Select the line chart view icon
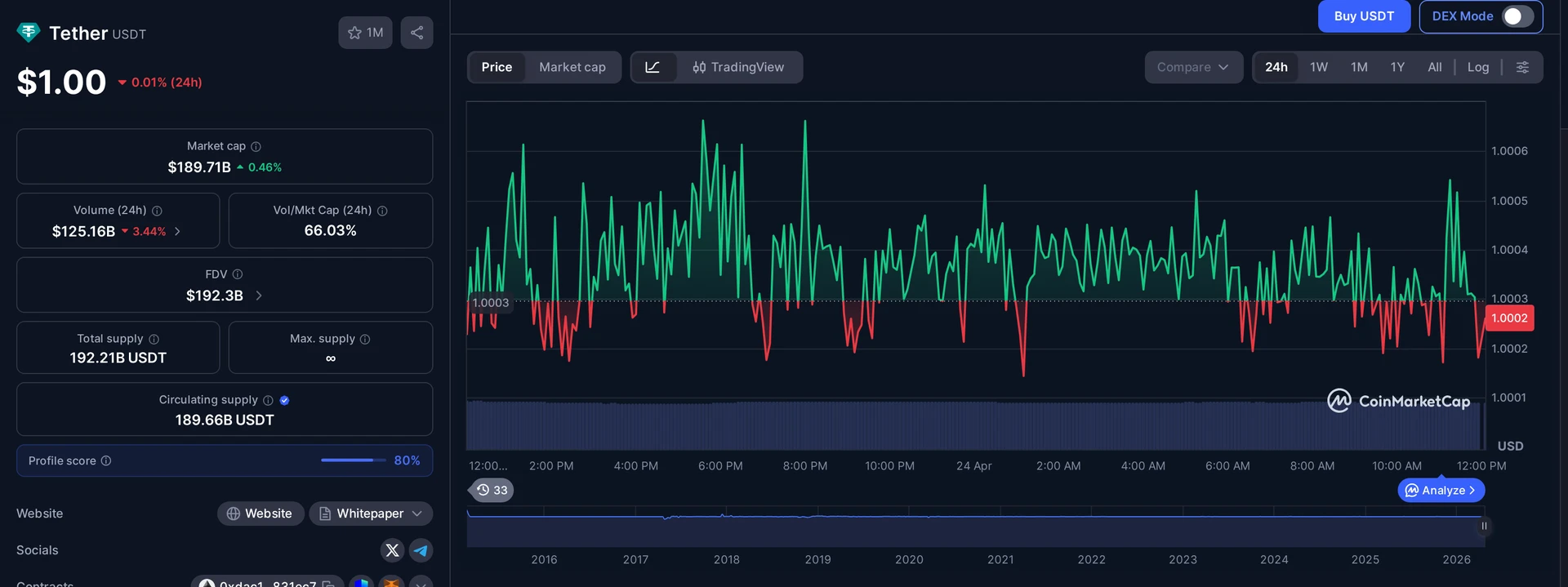 653,67
